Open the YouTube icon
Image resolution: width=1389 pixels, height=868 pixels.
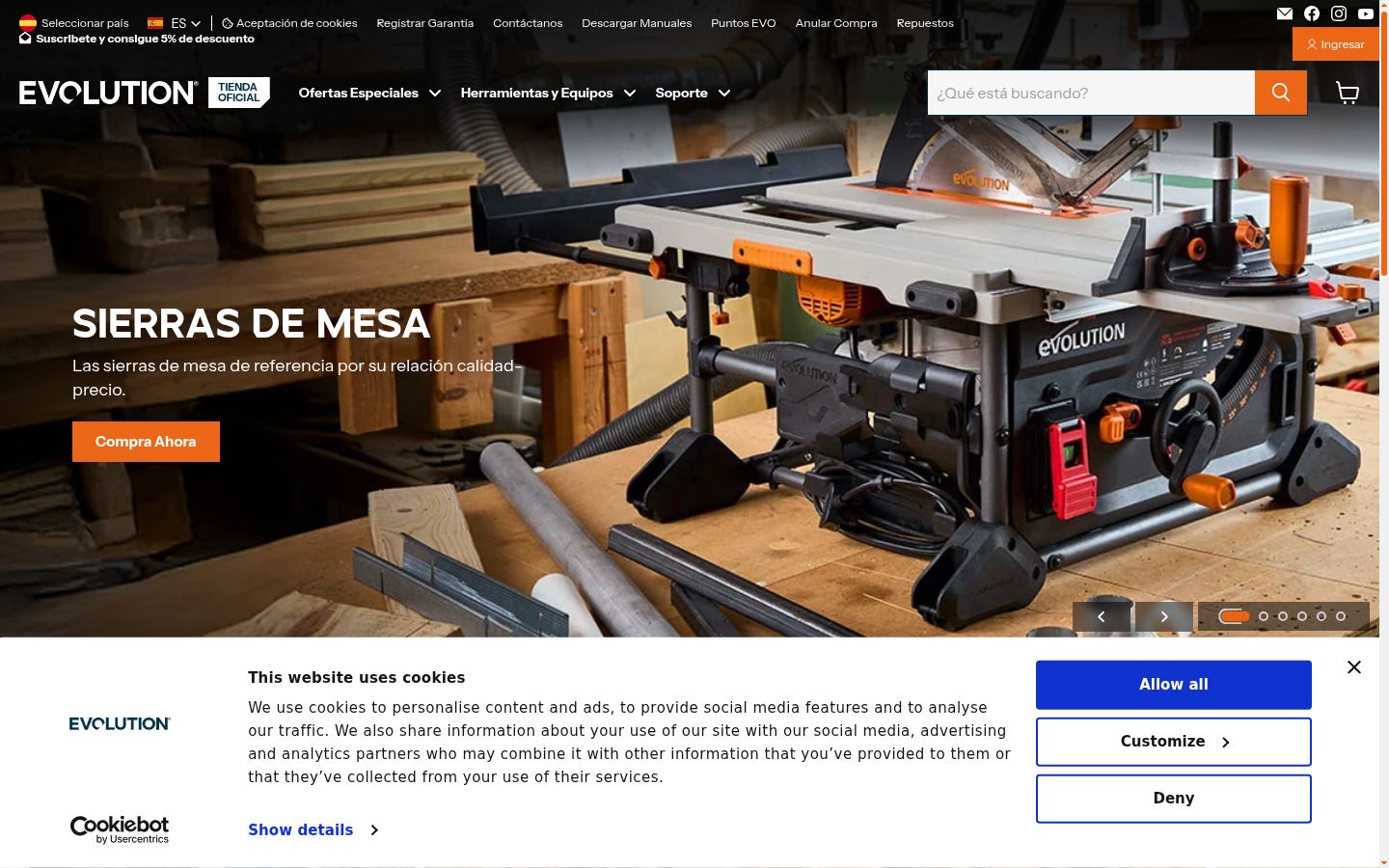click(x=1366, y=14)
